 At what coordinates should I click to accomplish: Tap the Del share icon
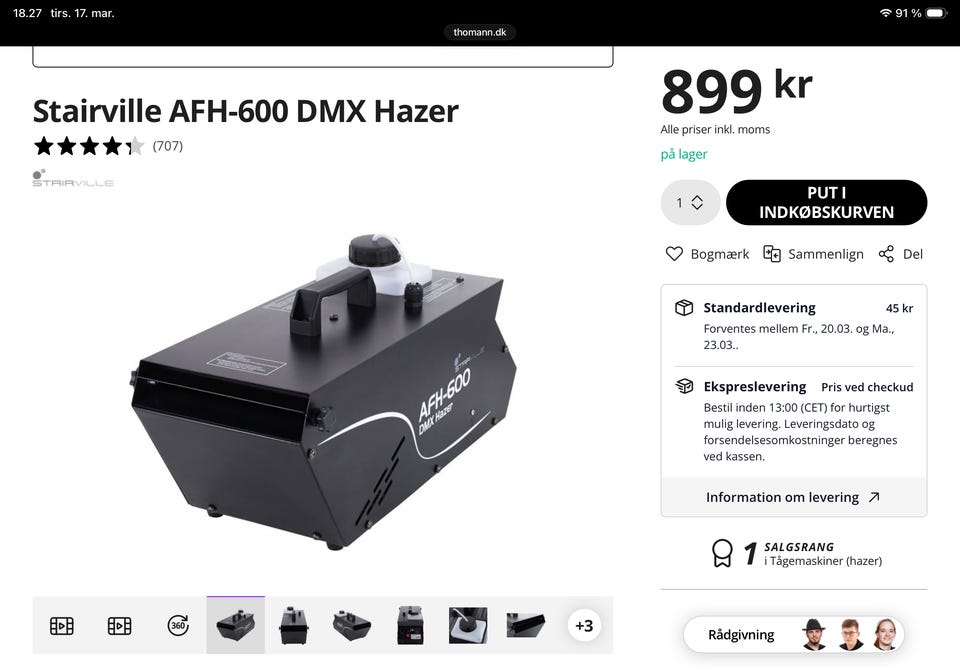[886, 254]
